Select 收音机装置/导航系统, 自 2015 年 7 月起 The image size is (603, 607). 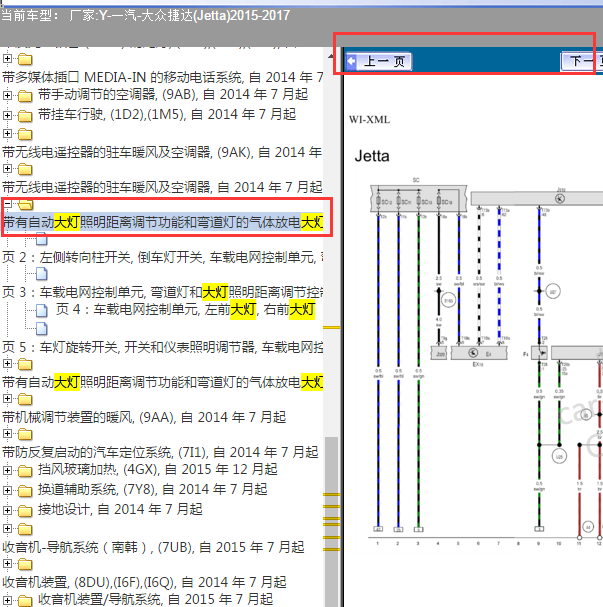155,600
